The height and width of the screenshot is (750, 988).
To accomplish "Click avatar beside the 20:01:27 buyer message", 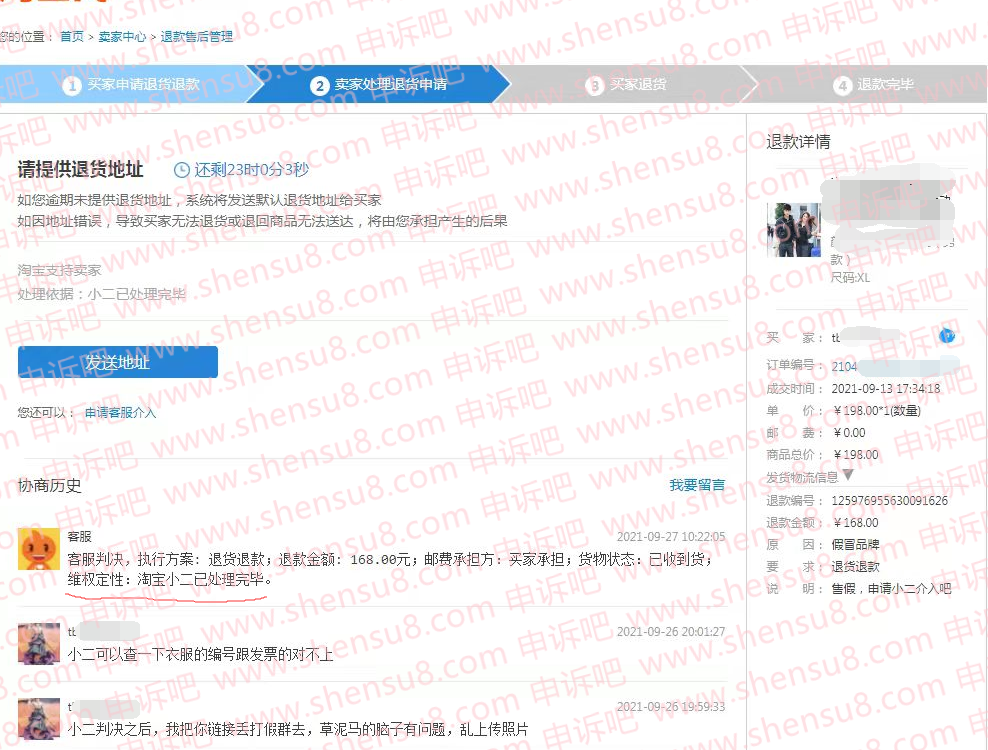I will point(39,643).
